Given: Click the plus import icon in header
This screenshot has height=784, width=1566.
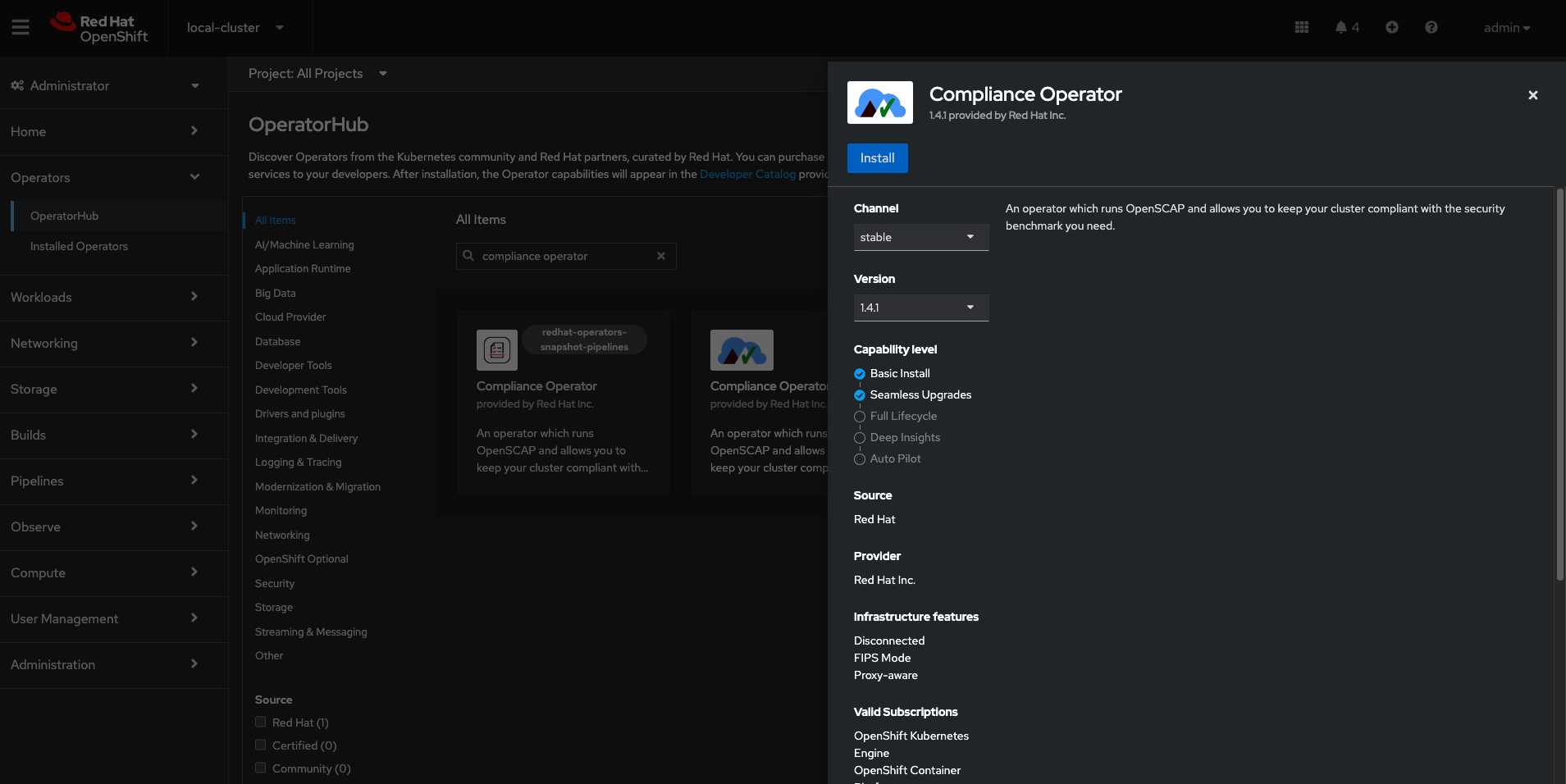Looking at the screenshot, I should (1392, 28).
